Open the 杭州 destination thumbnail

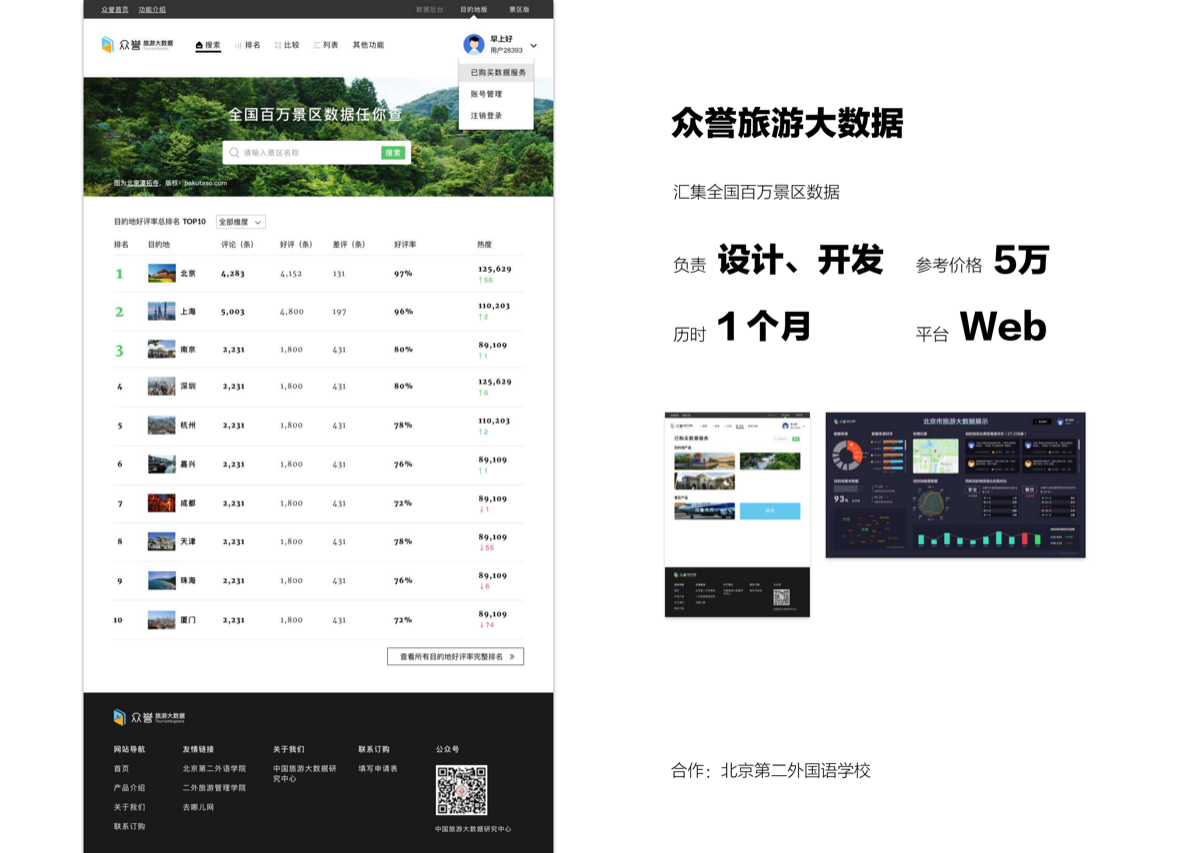(162, 425)
